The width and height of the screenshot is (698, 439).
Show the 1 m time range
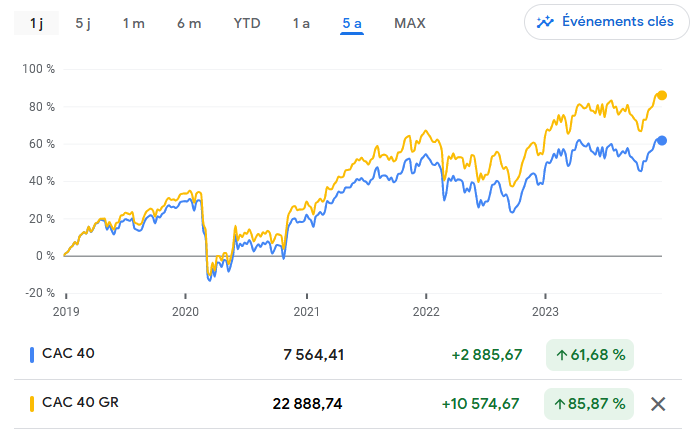pos(134,22)
